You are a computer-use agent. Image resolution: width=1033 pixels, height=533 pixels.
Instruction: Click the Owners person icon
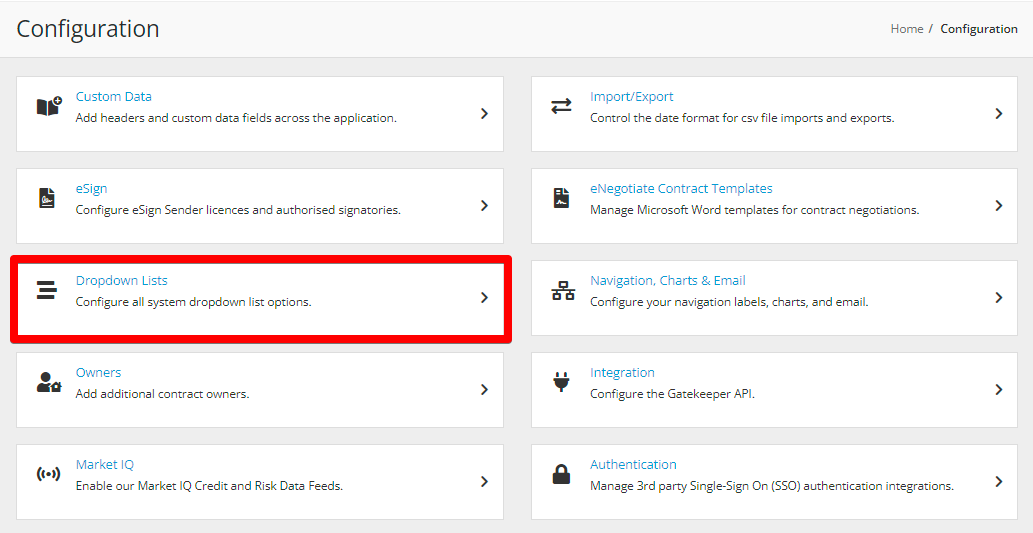coord(49,382)
